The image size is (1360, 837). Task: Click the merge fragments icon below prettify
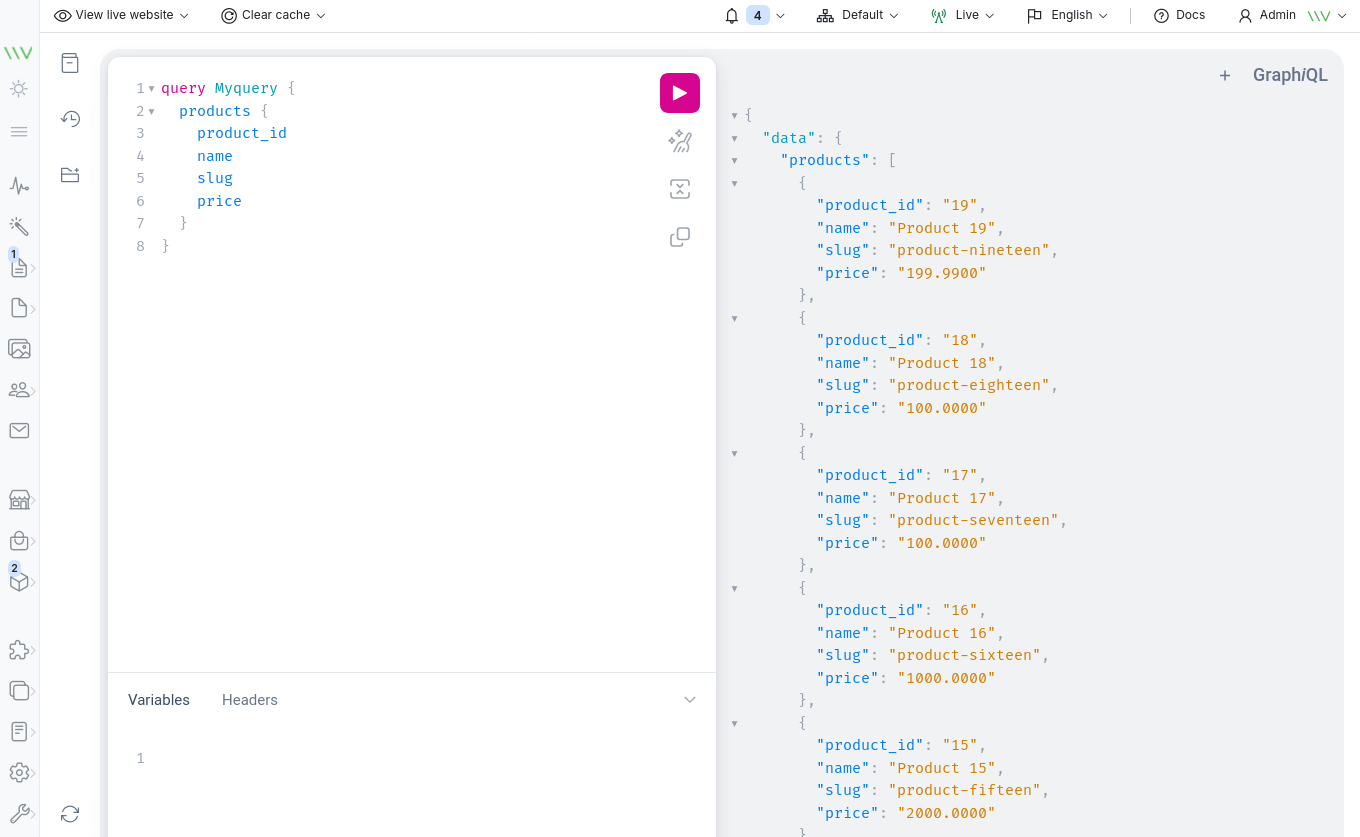pyautogui.click(x=680, y=188)
